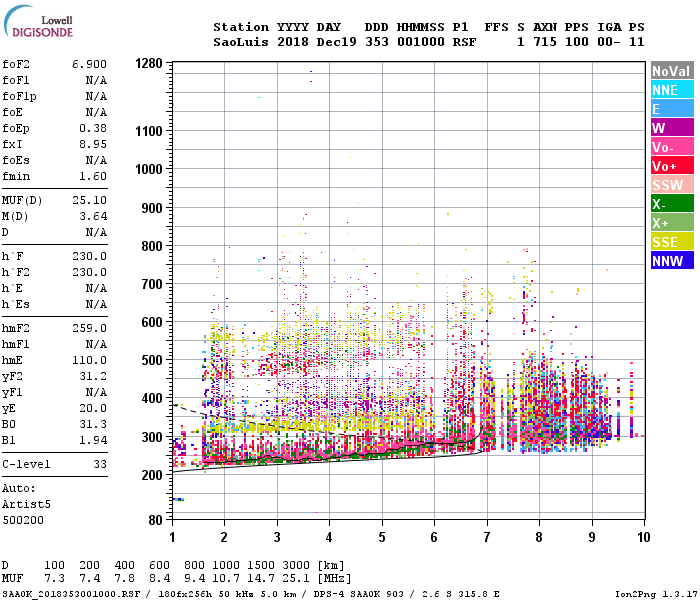The width and height of the screenshot is (700, 600).
Task: Select the X- dark green legend swatch
Action: [672, 204]
